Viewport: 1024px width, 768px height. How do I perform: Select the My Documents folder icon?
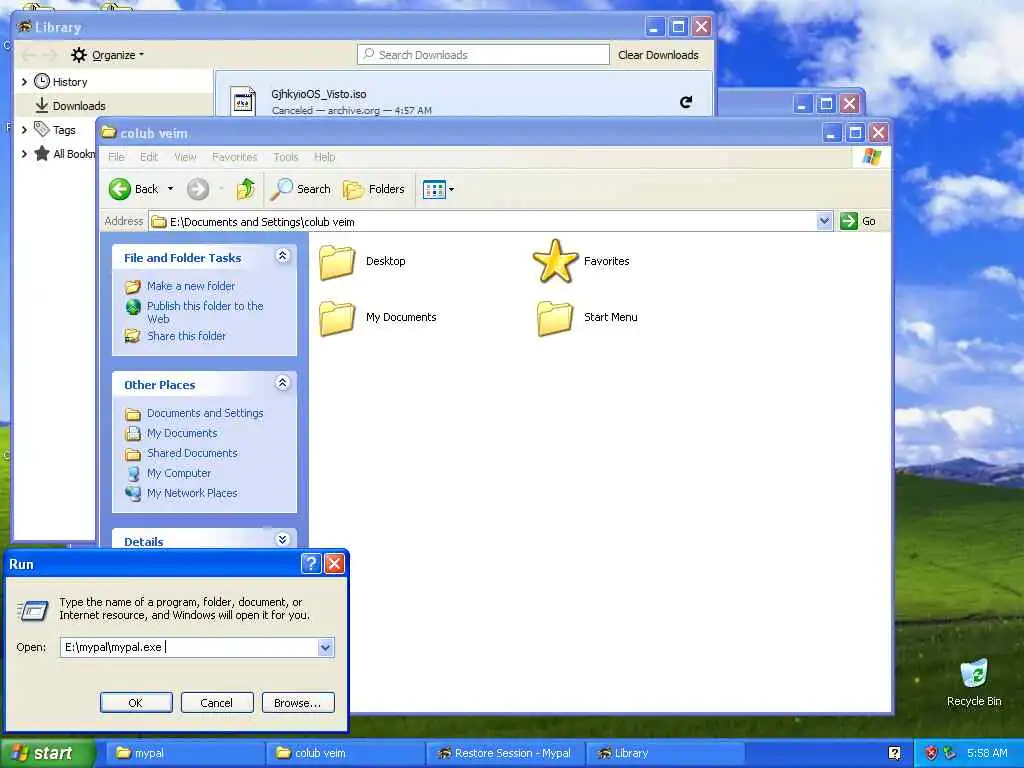[337, 317]
